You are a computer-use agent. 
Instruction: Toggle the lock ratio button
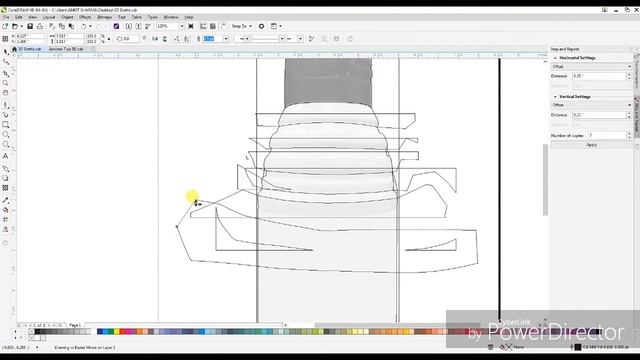[x=109, y=39]
